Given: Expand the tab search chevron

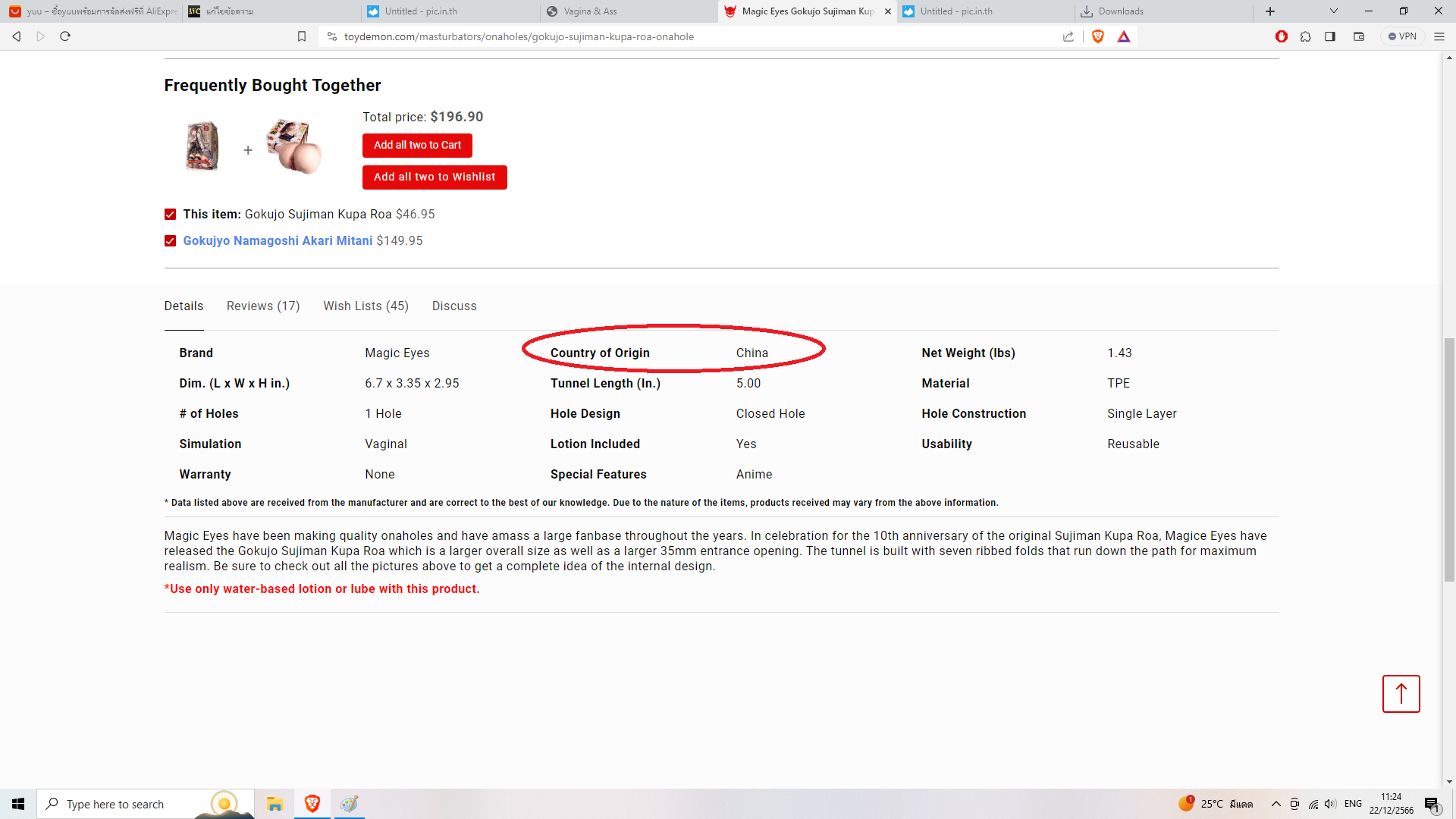Looking at the screenshot, I should (x=1334, y=11).
